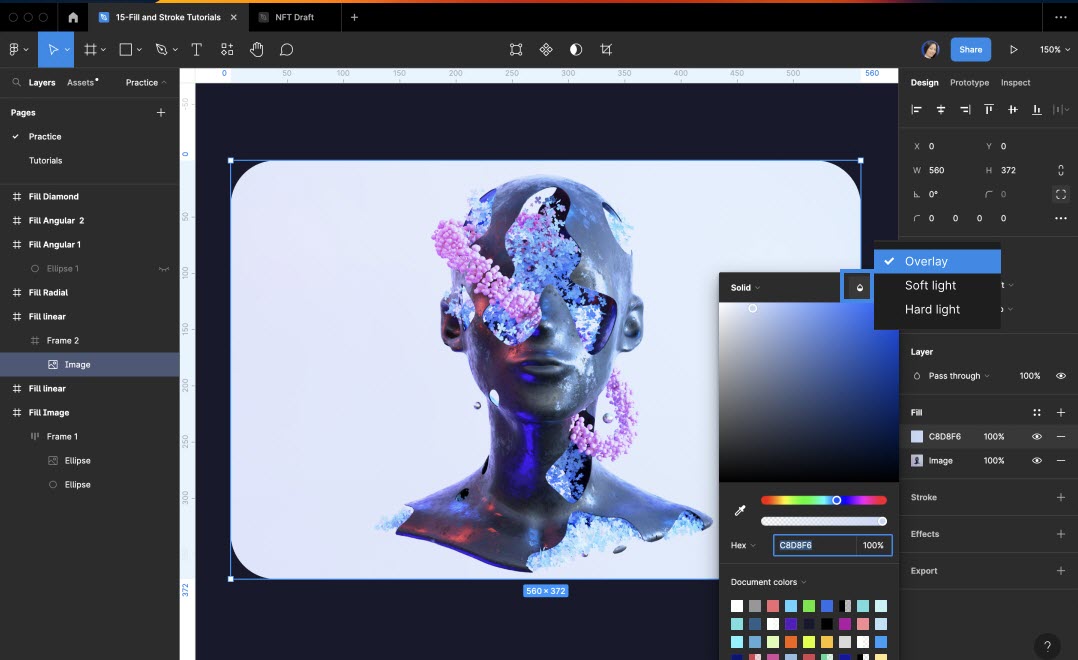Open the Comment tool
1078x660 pixels.
[287, 50]
